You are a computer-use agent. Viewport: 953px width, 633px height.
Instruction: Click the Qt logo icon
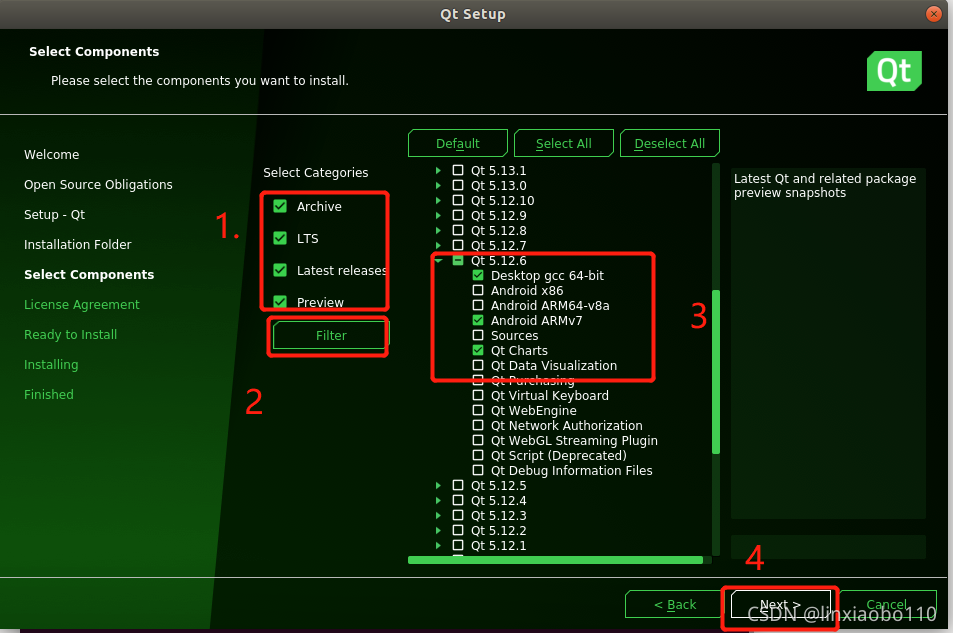point(894,71)
